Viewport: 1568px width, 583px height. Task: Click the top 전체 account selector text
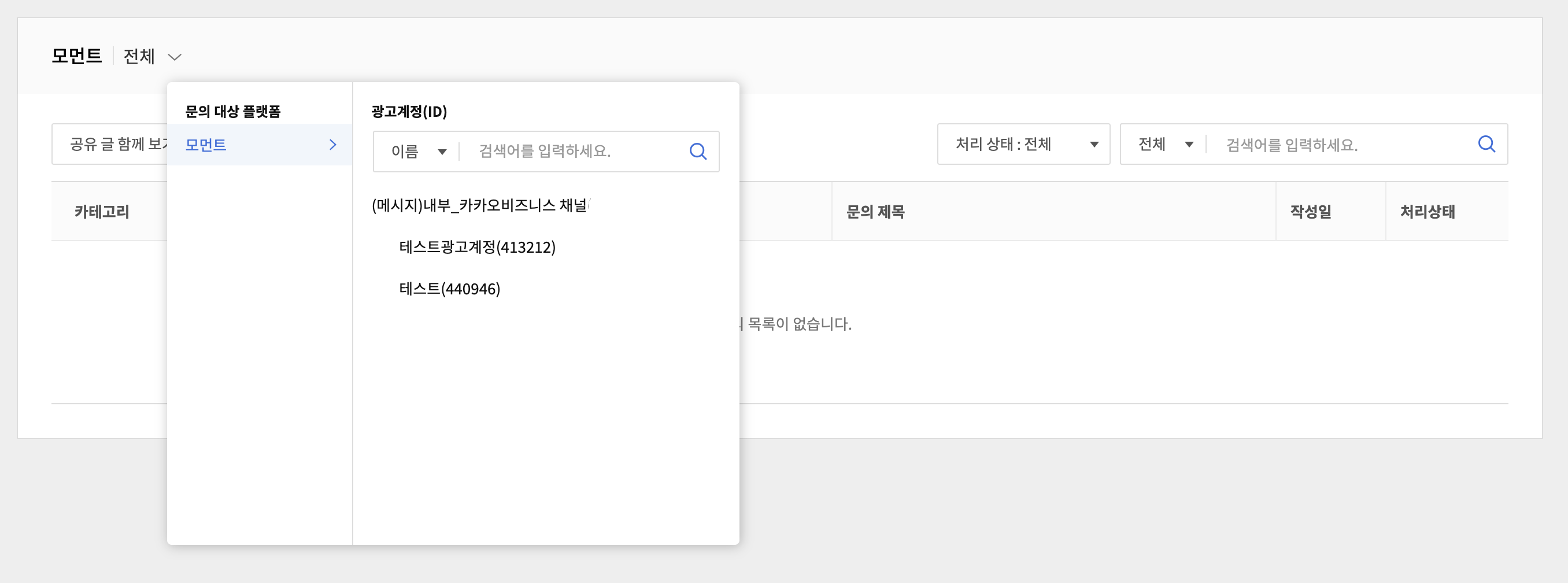click(x=139, y=57)
